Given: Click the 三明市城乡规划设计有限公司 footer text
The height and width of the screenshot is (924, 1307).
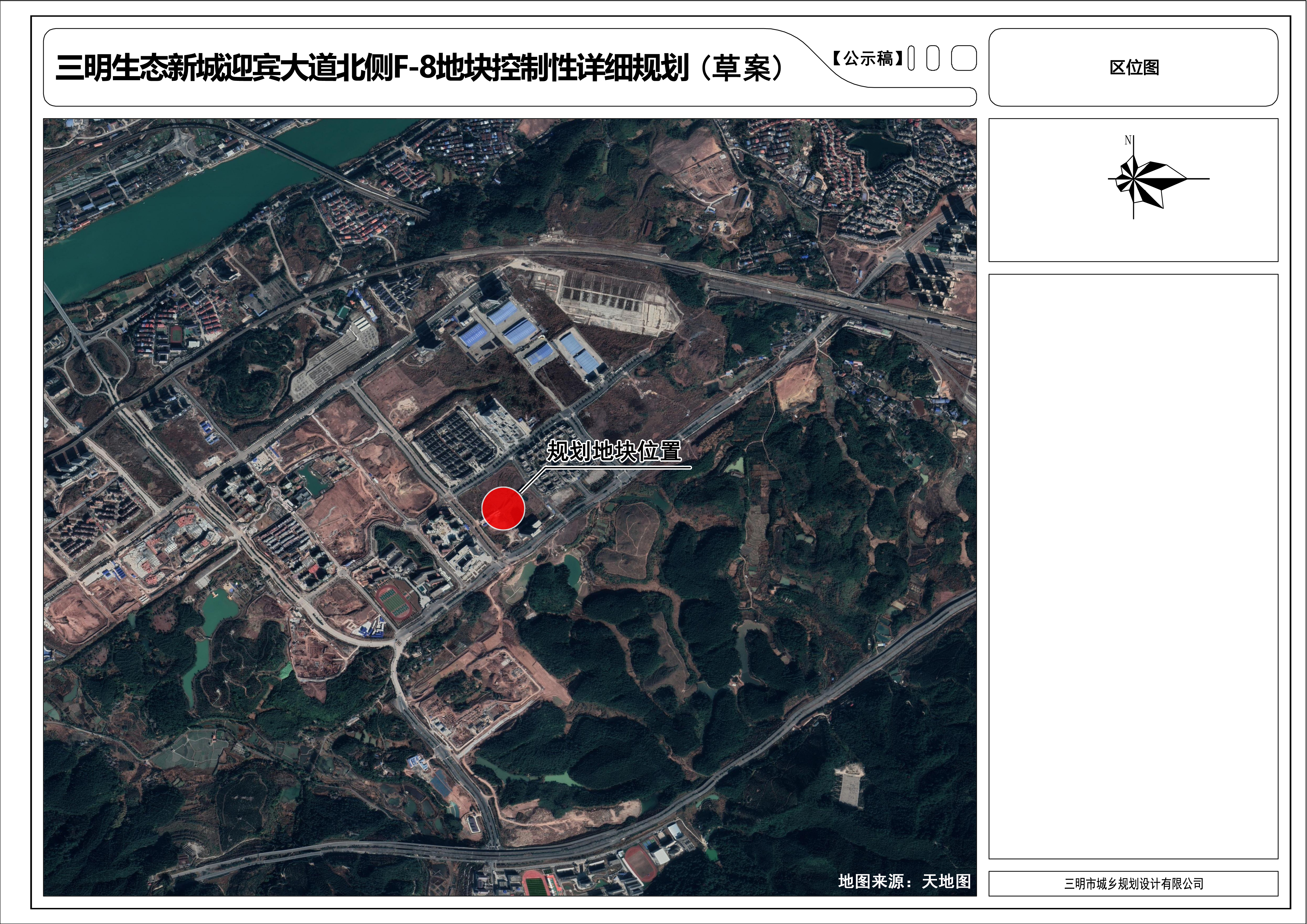Looking at the screenshot, I should click(x=1133, y=884).
